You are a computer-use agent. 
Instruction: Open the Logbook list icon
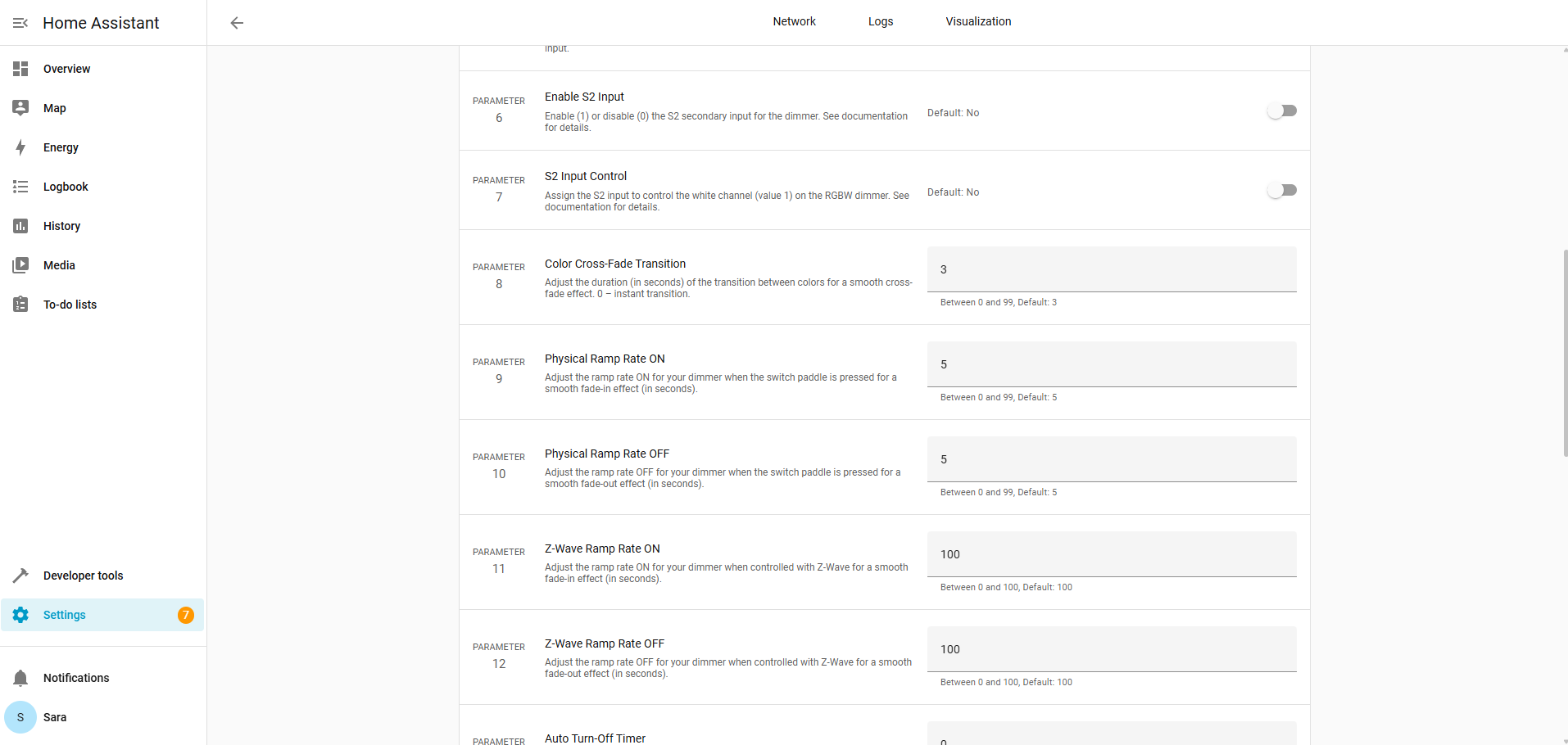coord(20,187)
